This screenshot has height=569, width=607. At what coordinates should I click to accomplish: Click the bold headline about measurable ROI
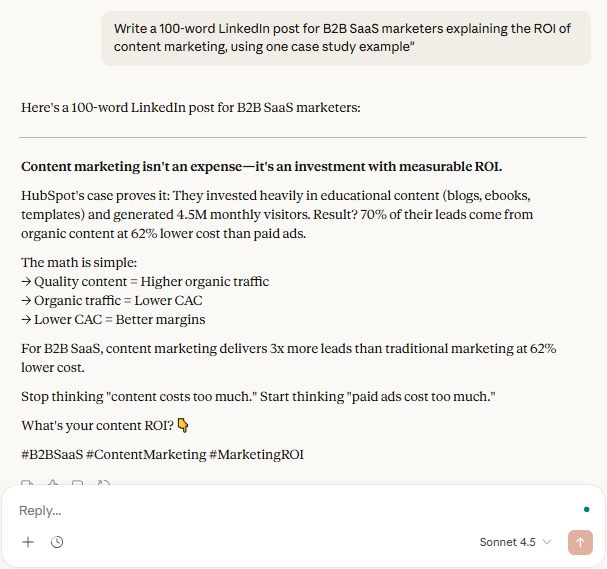click(261, 166)
